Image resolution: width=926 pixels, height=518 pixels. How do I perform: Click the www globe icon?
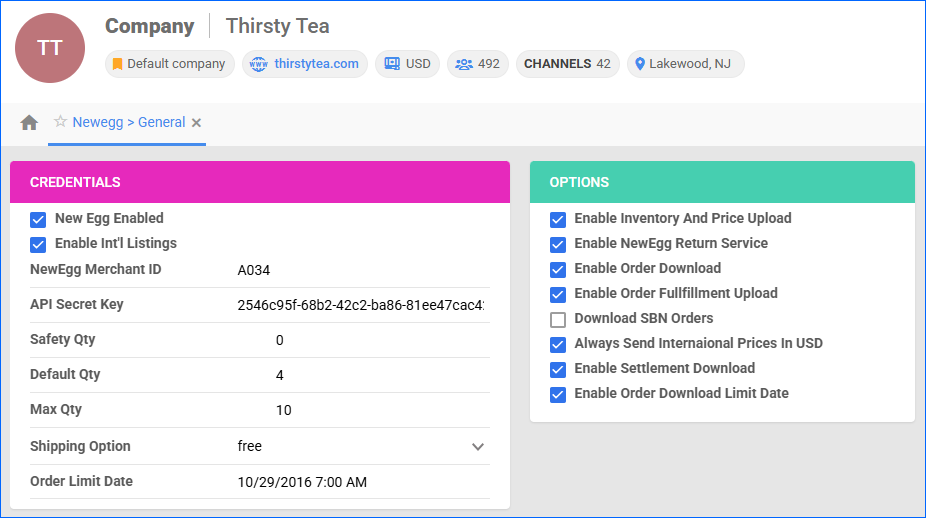coord(259,64)
